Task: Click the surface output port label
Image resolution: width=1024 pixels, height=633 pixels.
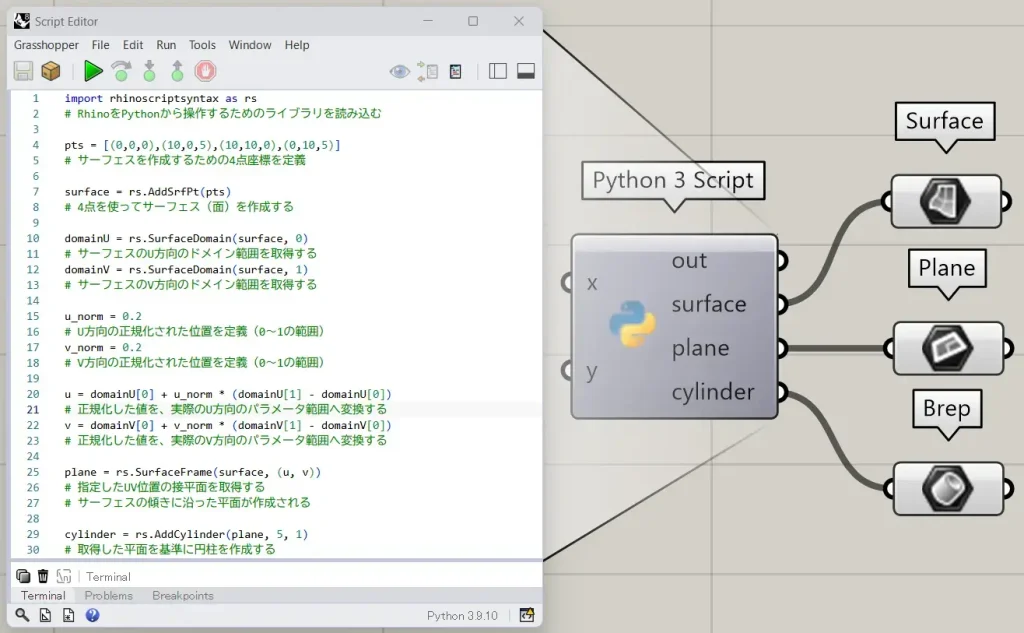Action: click(x=709, y=304)
